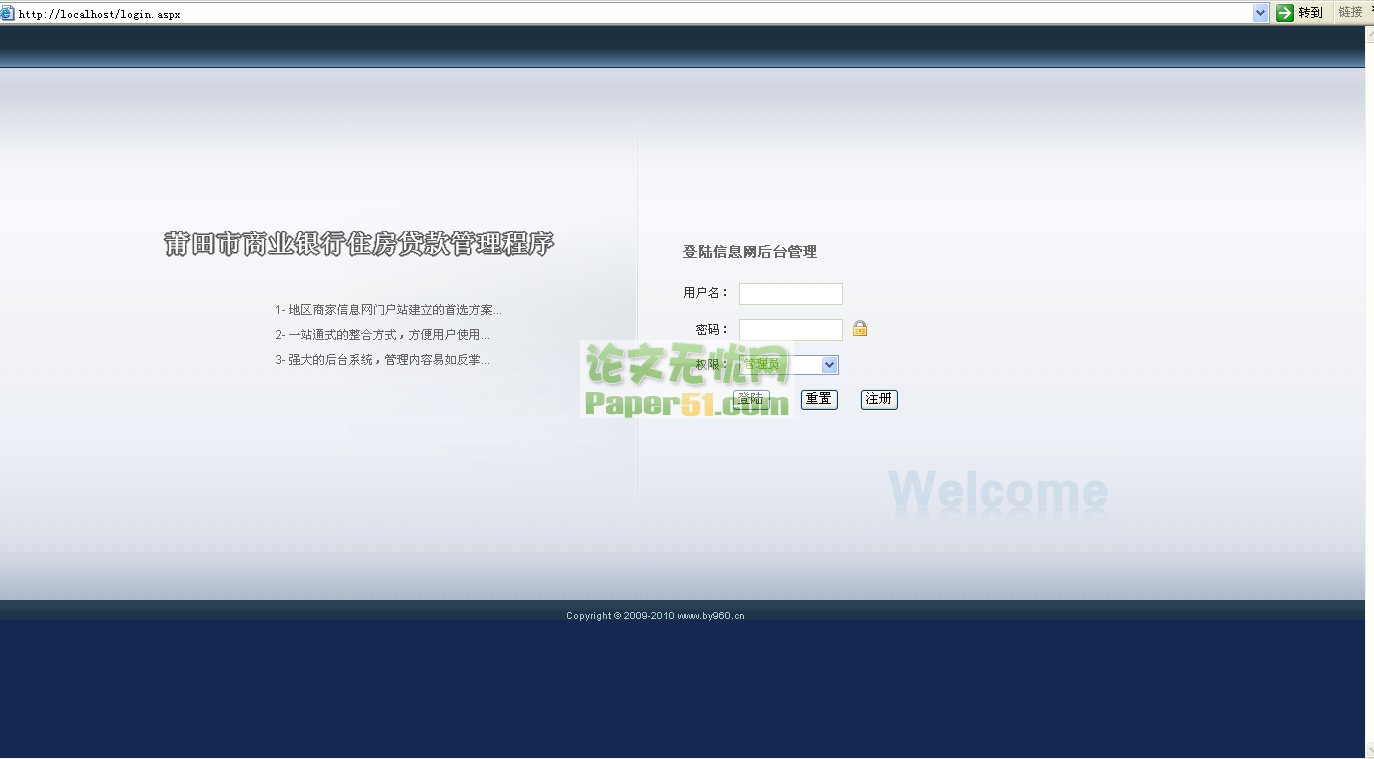Click the vertical scrollbar up arrow

point(1369,33)
